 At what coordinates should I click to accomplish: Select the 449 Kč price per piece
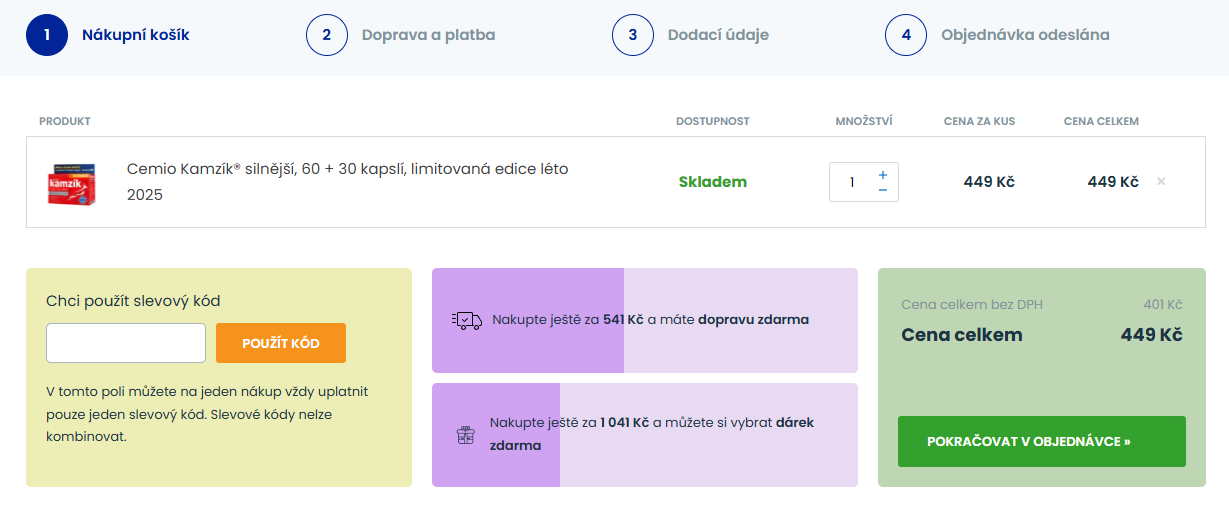tap(989, 182)
